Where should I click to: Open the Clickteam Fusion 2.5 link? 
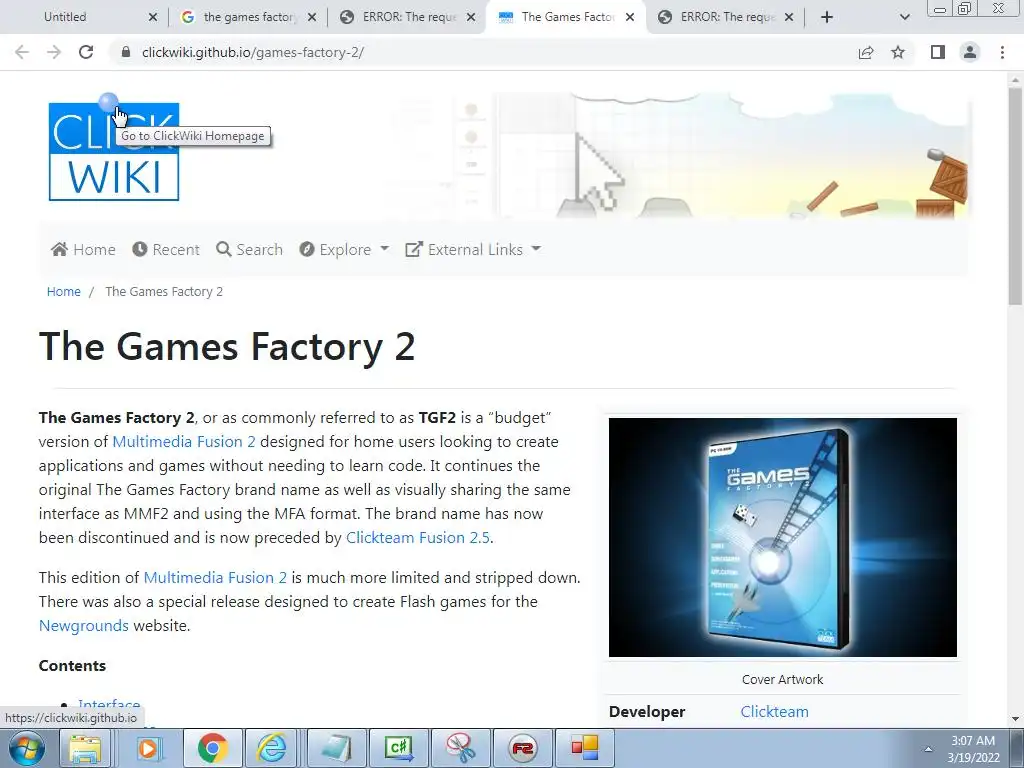(x=417, y=537)
